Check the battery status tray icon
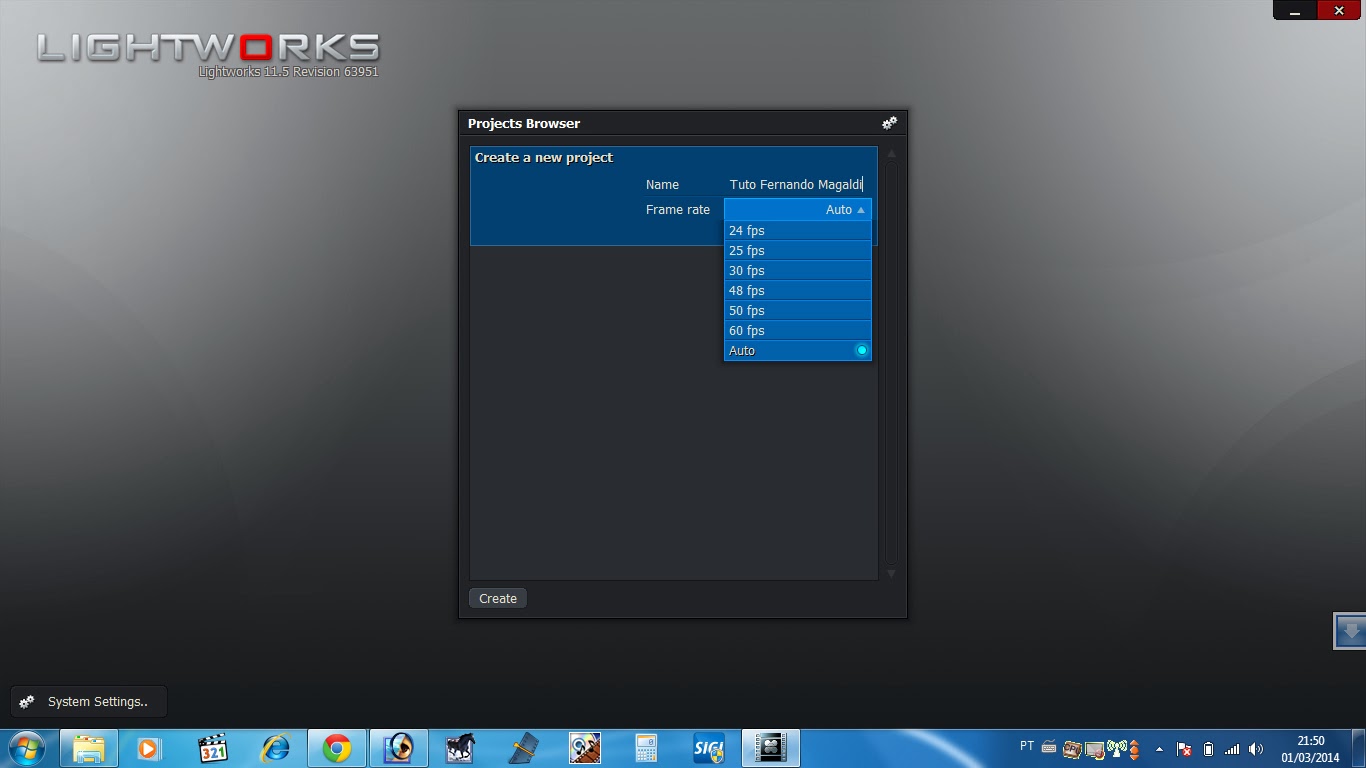This screenshot has width=1366, height=768. pyautogui.click(x=1208, y=749)
